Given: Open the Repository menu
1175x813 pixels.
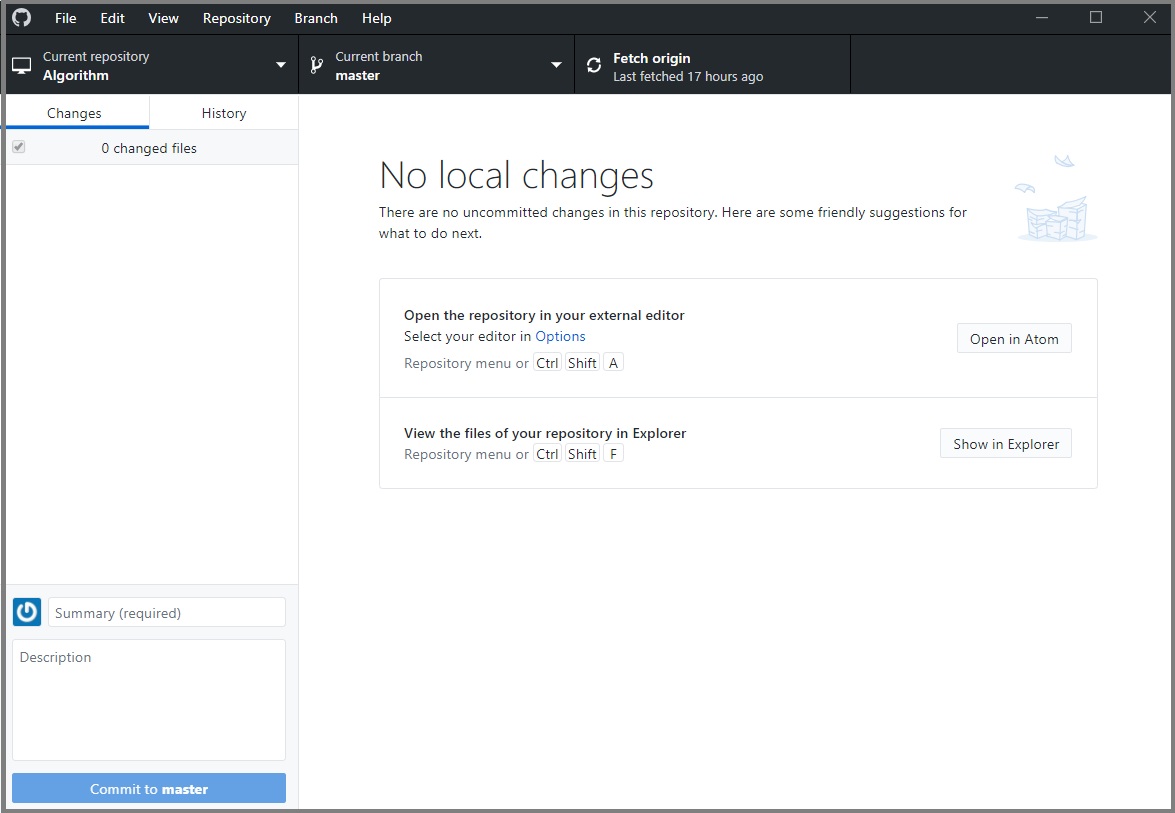Looking at the screenshot, I should pyautogui.click(x=237, y=18).
